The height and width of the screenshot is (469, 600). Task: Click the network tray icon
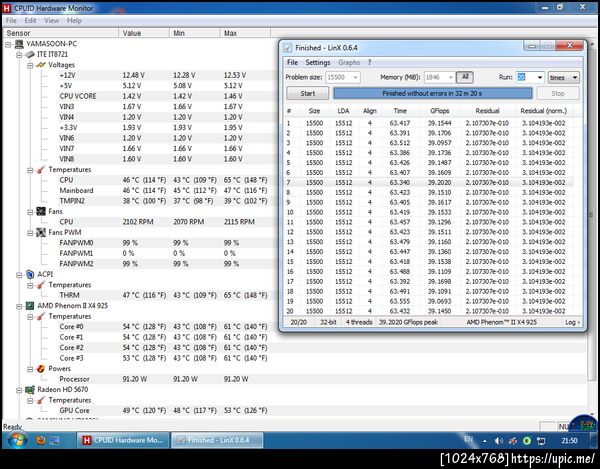point(541,441)
